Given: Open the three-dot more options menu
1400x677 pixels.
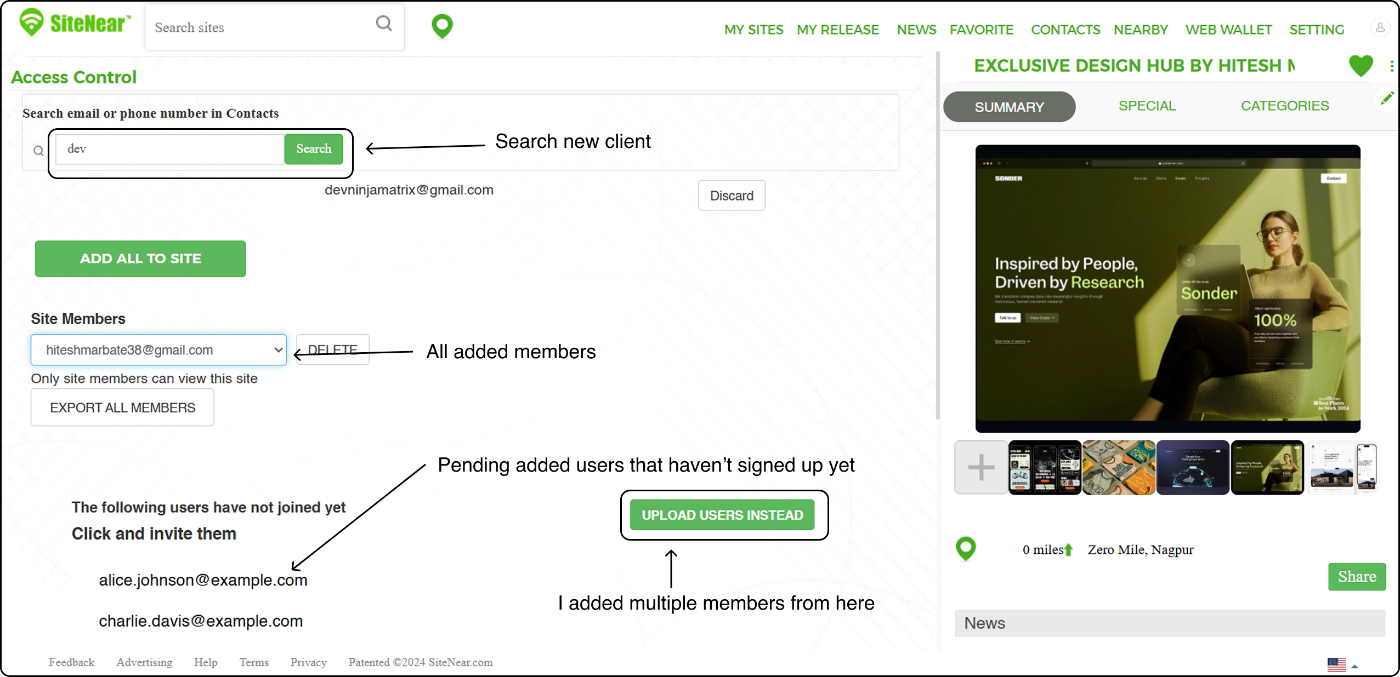Looking at the screenshot, I should 1391,66.
